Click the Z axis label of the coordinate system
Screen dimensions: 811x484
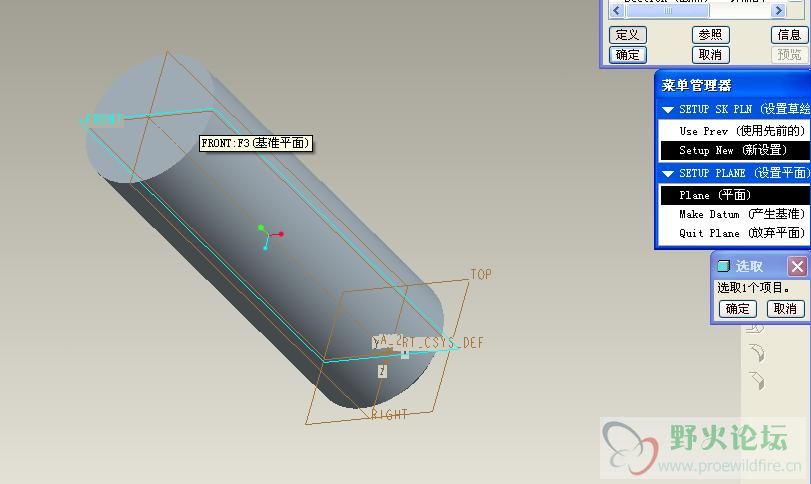[x=382, y=371]
